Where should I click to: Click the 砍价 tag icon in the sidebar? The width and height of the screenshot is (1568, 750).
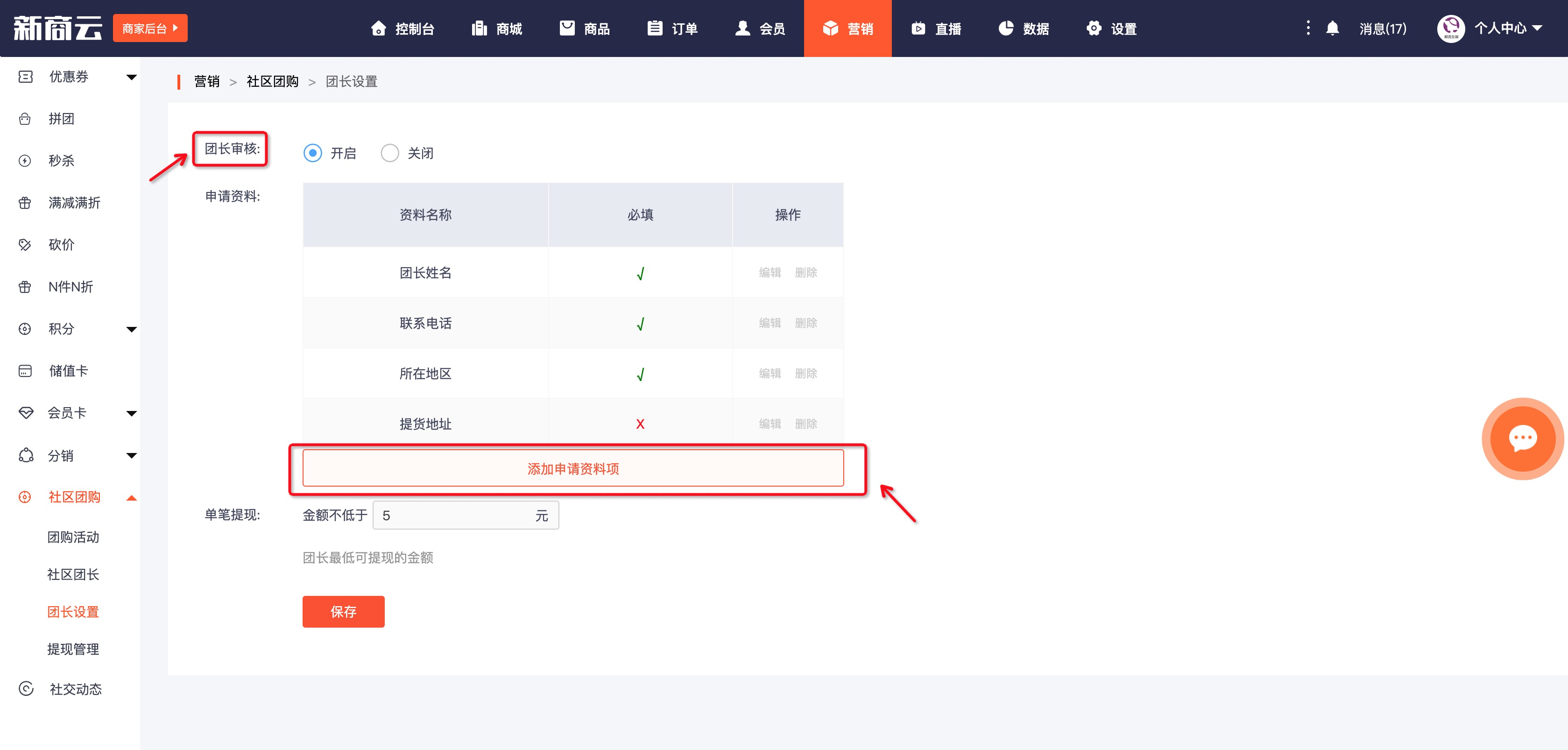point(25,245)
